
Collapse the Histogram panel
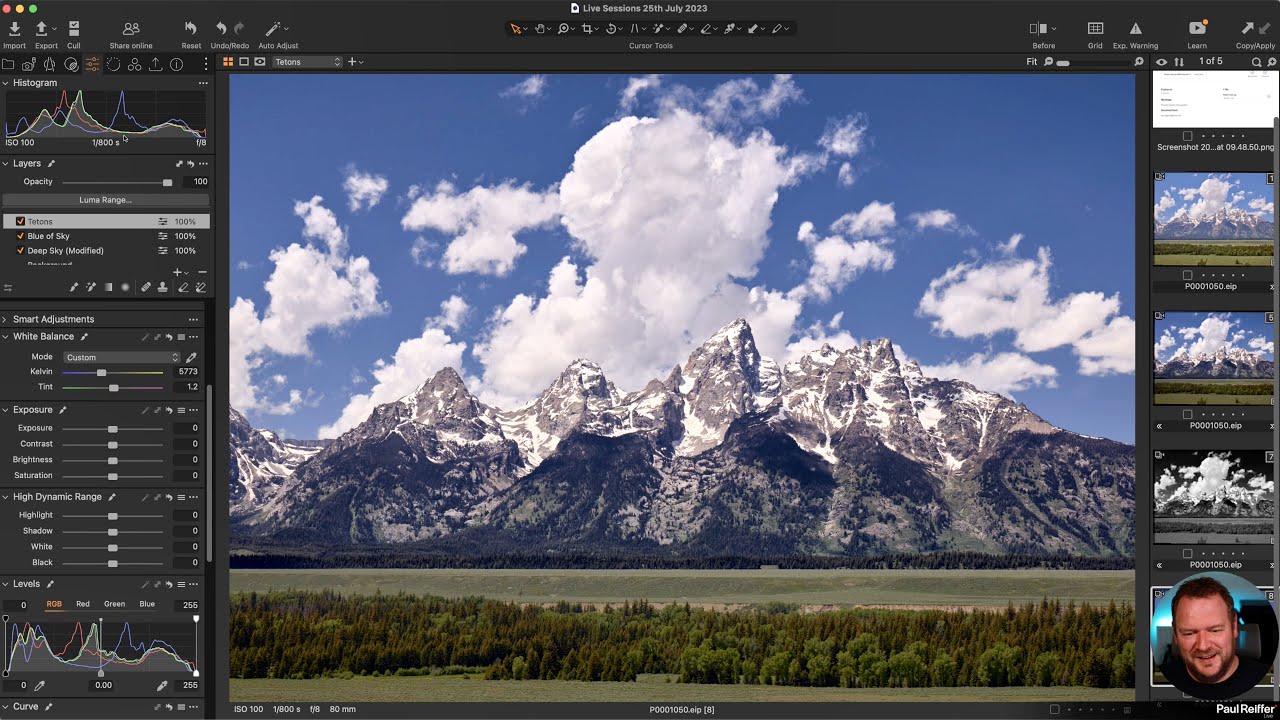[6, 83]
